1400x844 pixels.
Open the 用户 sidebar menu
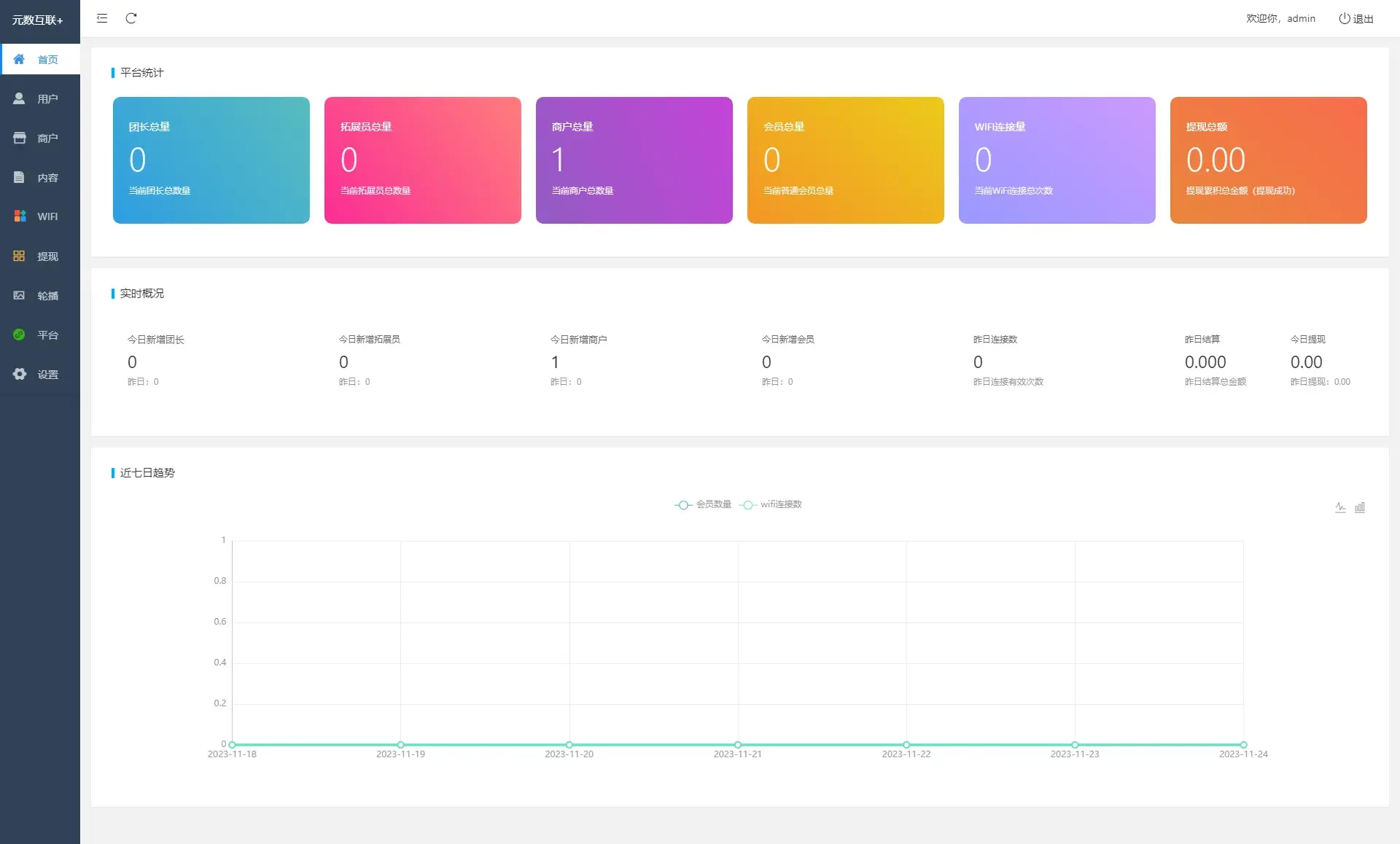click(40, 98)
